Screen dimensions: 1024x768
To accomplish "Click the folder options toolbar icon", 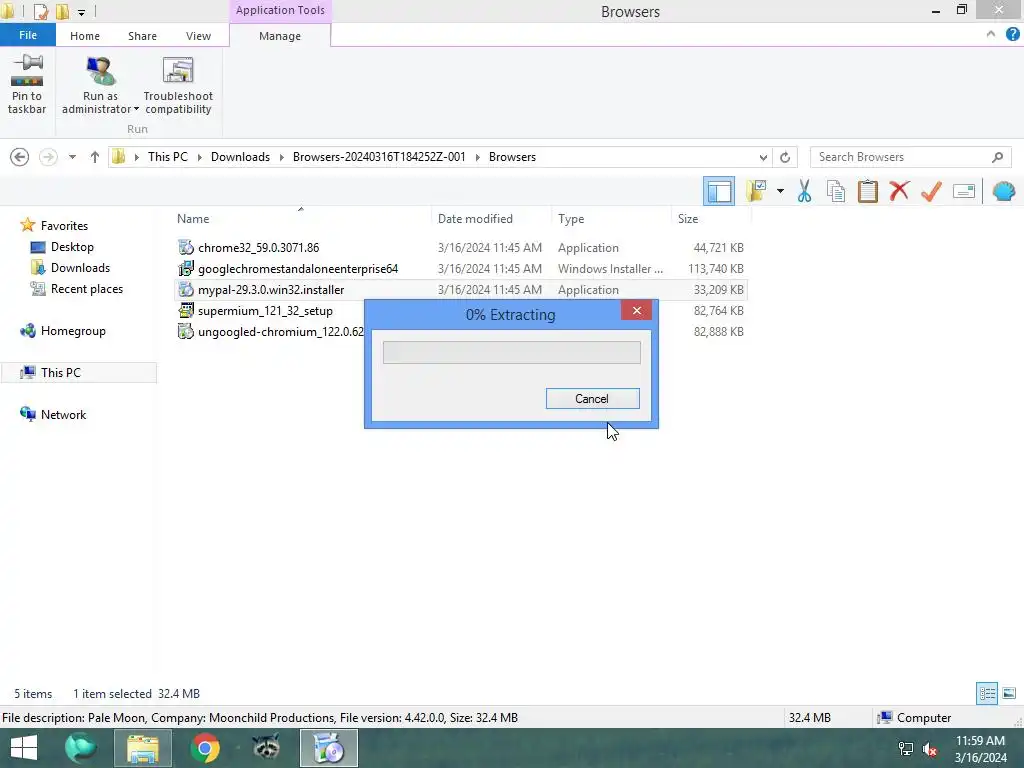I will pos(756,191).
